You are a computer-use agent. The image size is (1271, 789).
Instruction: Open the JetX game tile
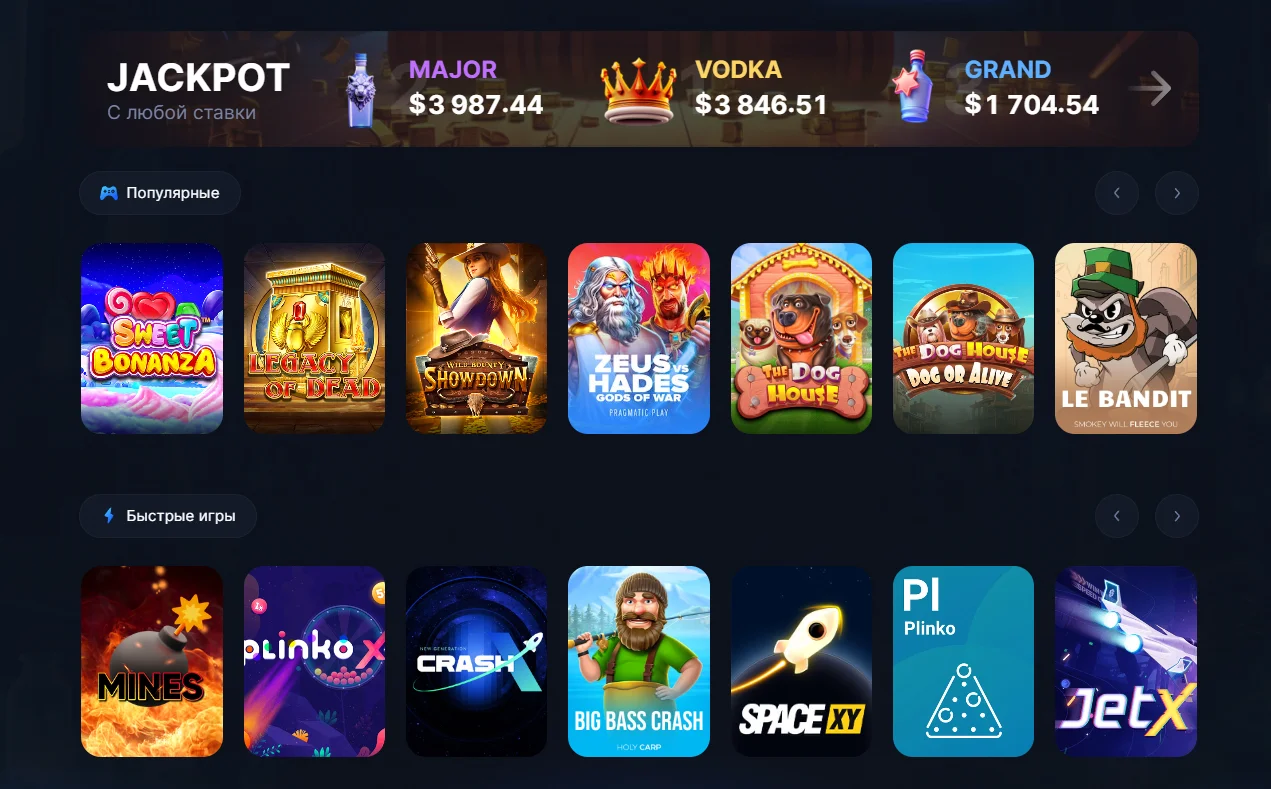[x=1126, y=661]
